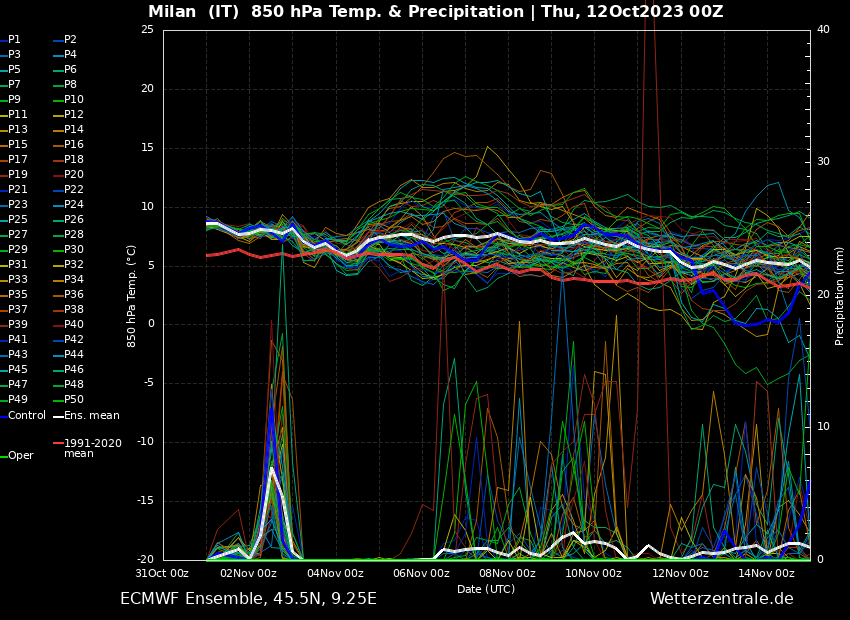Select the 10Nov 00z date tick
850x620 pixels.
(x=594, y=573)
